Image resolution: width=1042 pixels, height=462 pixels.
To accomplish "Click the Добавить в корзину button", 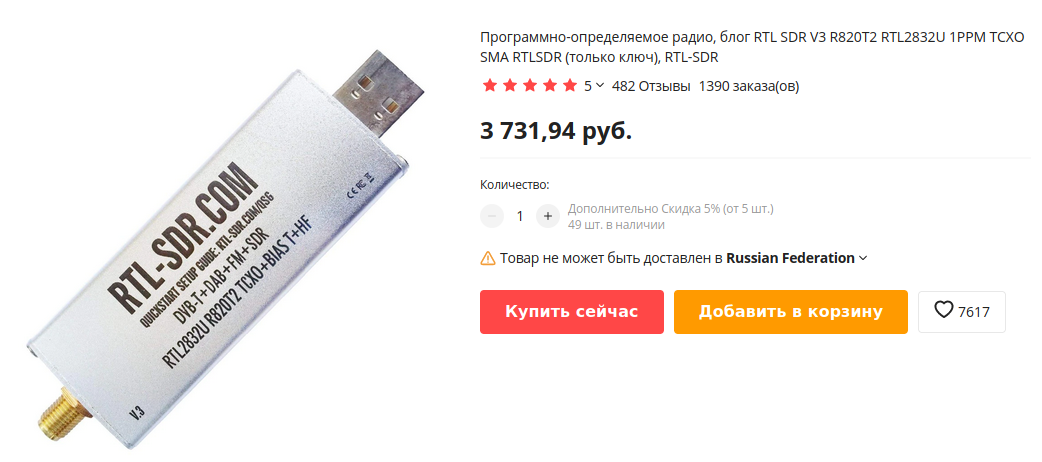I will tap(791, 312).
